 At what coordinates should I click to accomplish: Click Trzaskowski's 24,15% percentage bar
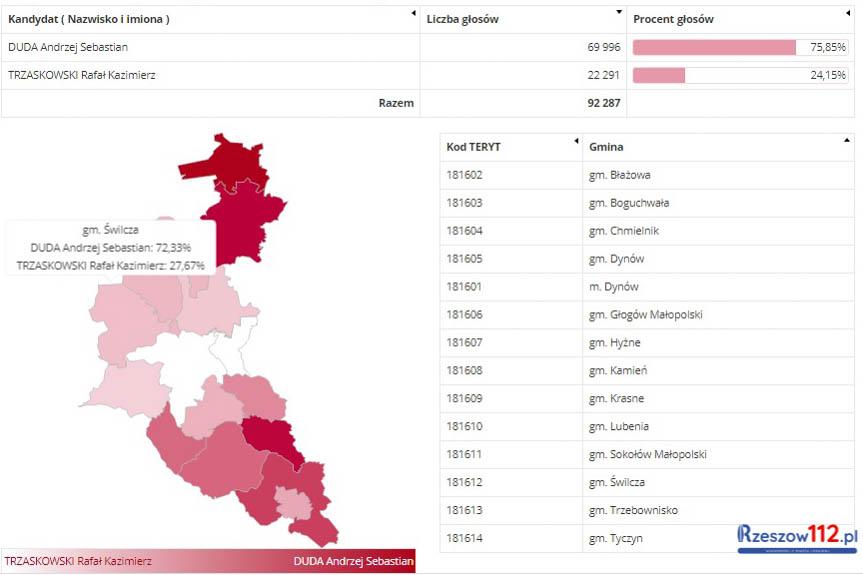(659, 75)
